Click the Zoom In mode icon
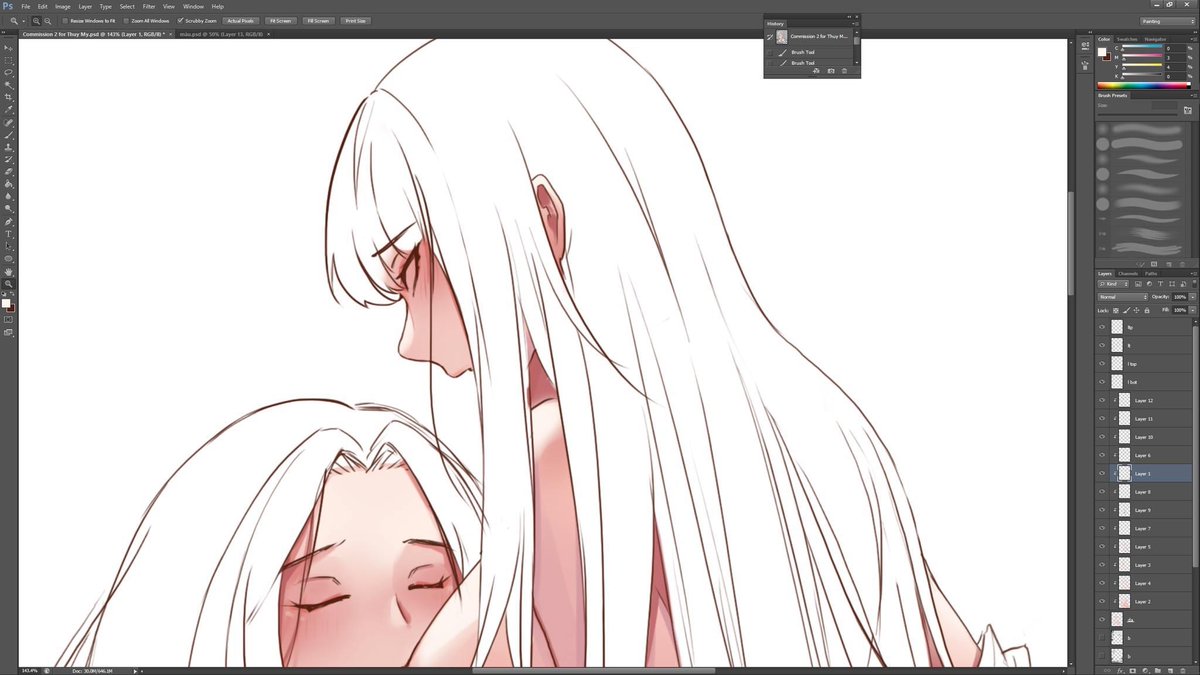This screenshot has height=675, width=1200. (x=37, y=20)
